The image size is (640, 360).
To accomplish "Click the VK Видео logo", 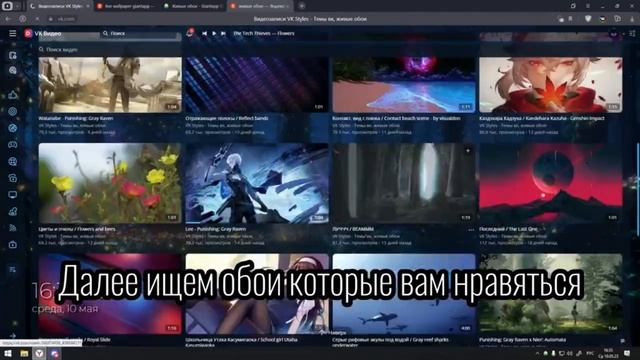I will tap(43, 33).
